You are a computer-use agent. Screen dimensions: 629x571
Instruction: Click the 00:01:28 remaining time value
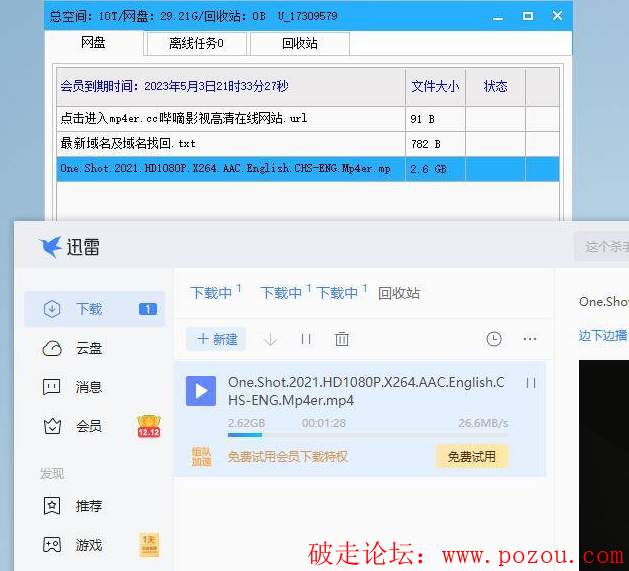pyautogui.click(x=324, y=423)
